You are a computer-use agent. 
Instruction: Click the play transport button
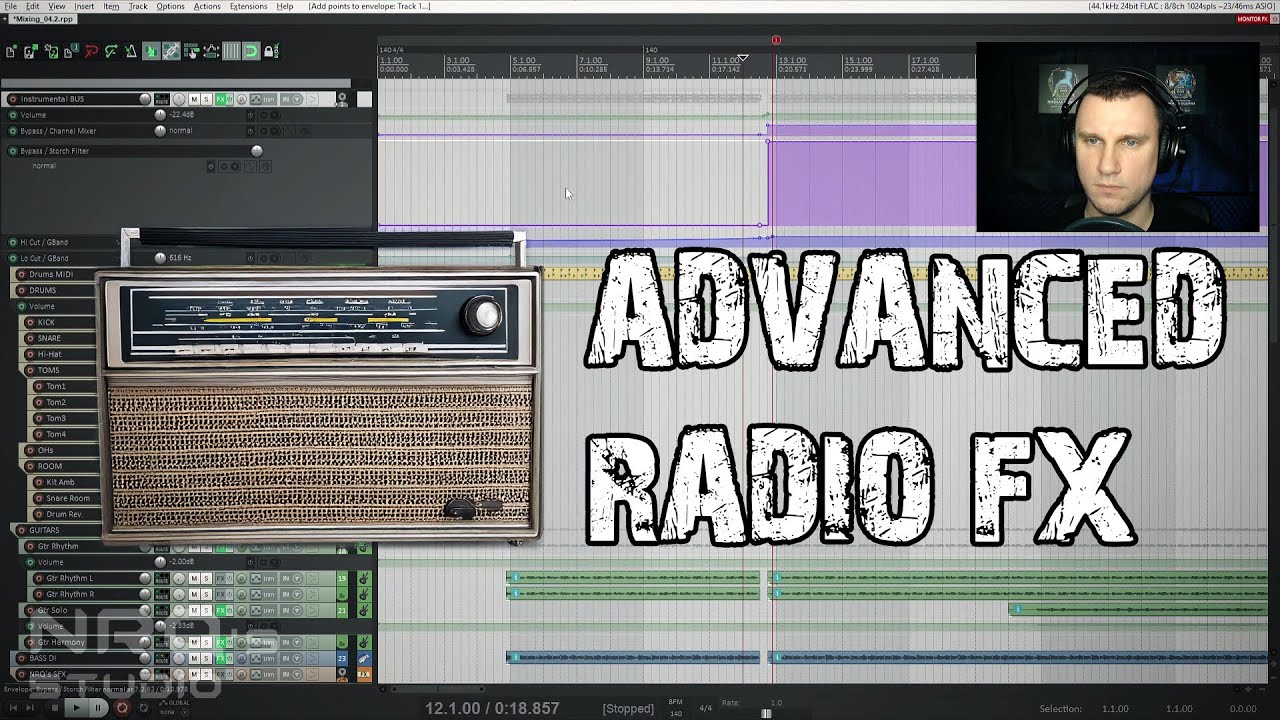tap(76, 707)
